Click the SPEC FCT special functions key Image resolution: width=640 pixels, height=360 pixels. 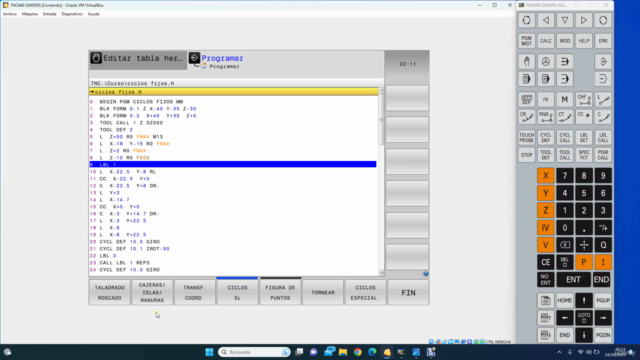pyautogui.click(x=584, y=155)
